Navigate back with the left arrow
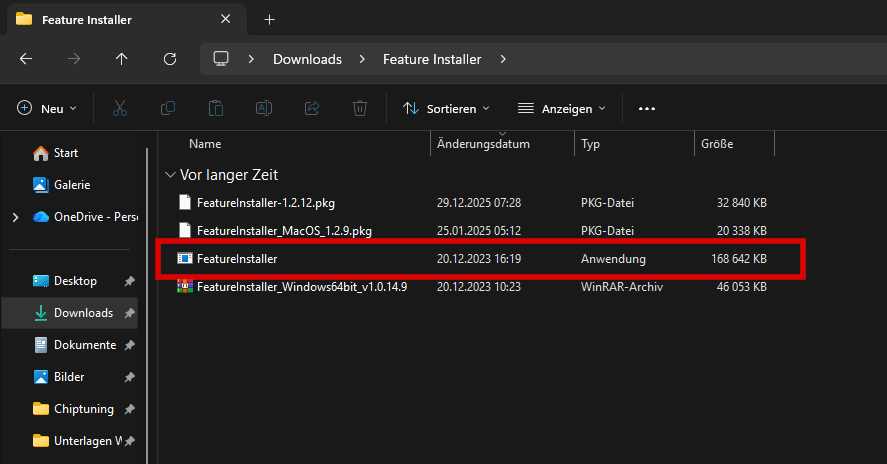Image resolution: width=887 pixels, height=464 pixels. coord(26,59)
